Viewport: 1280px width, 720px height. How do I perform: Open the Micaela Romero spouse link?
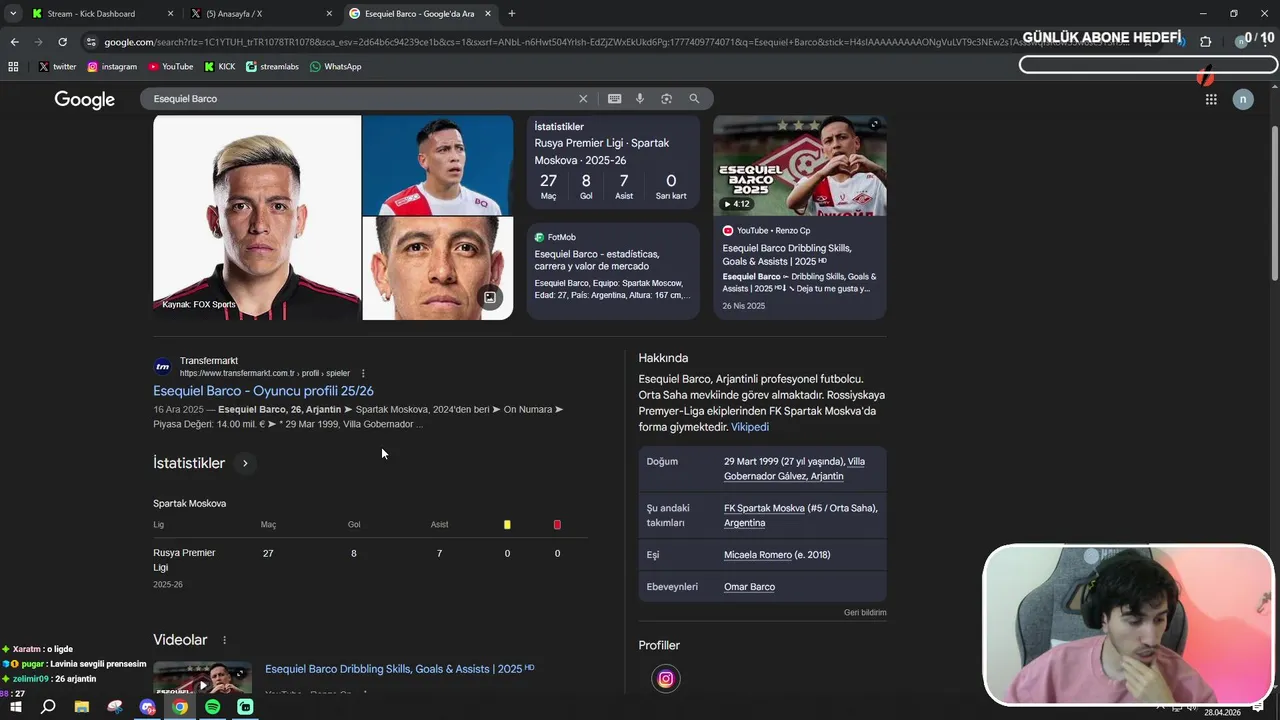click(x=757, y=555)
